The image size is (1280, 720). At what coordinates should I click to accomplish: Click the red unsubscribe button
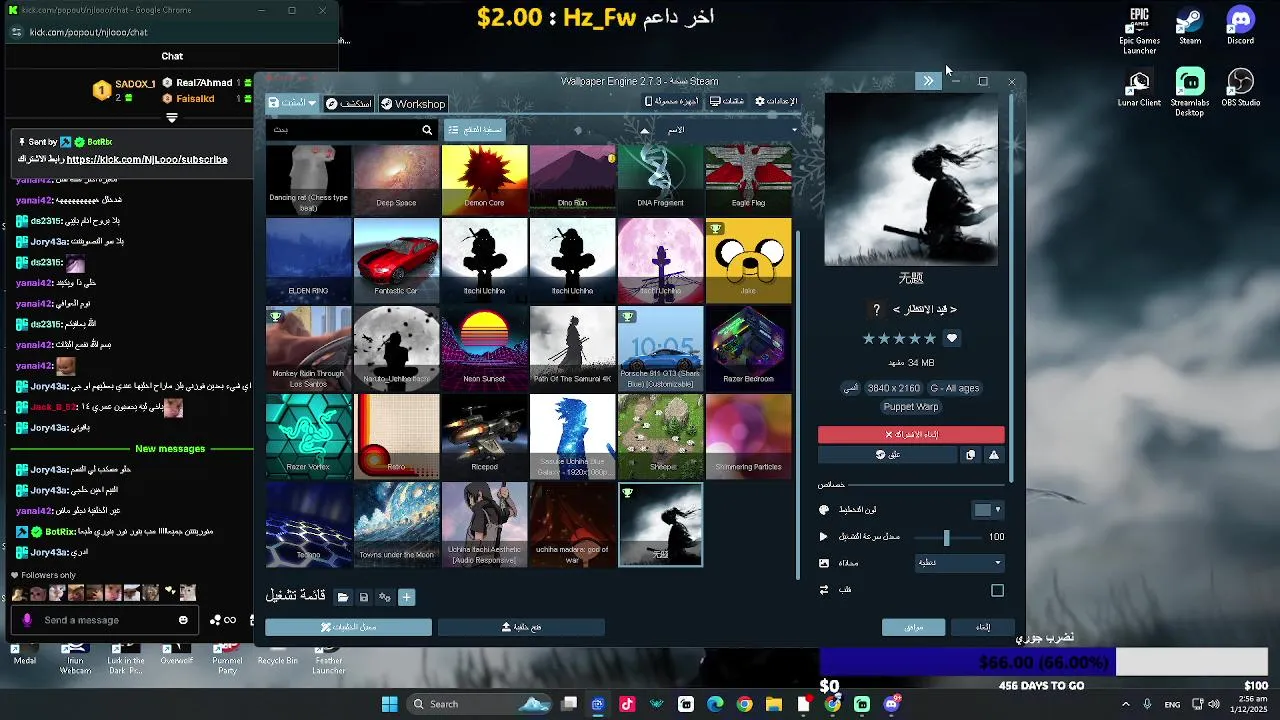coord(911,434)
